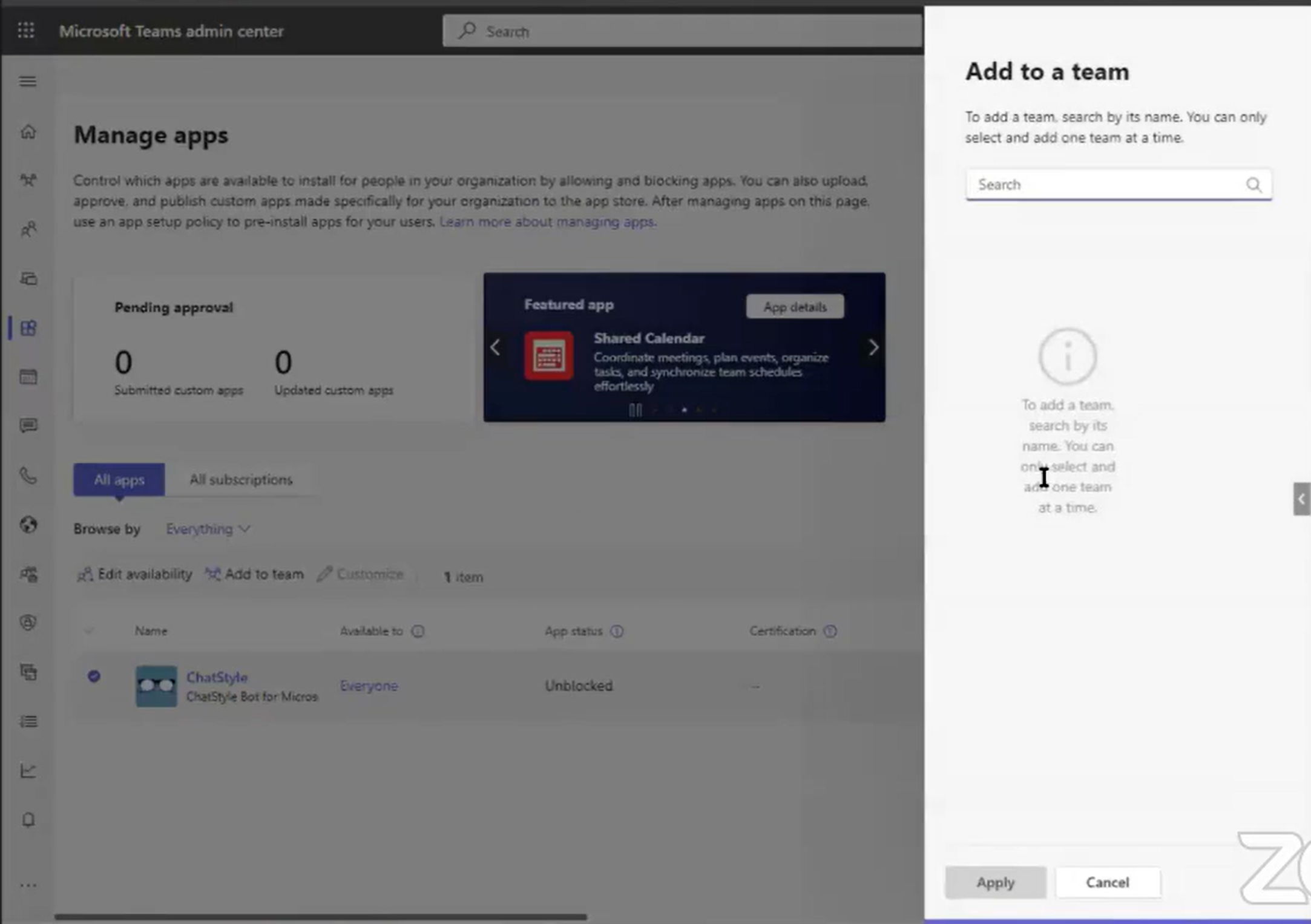Open the Teams sidebar icon
Screen dimensions: 1311x924
tap(28, 180)
